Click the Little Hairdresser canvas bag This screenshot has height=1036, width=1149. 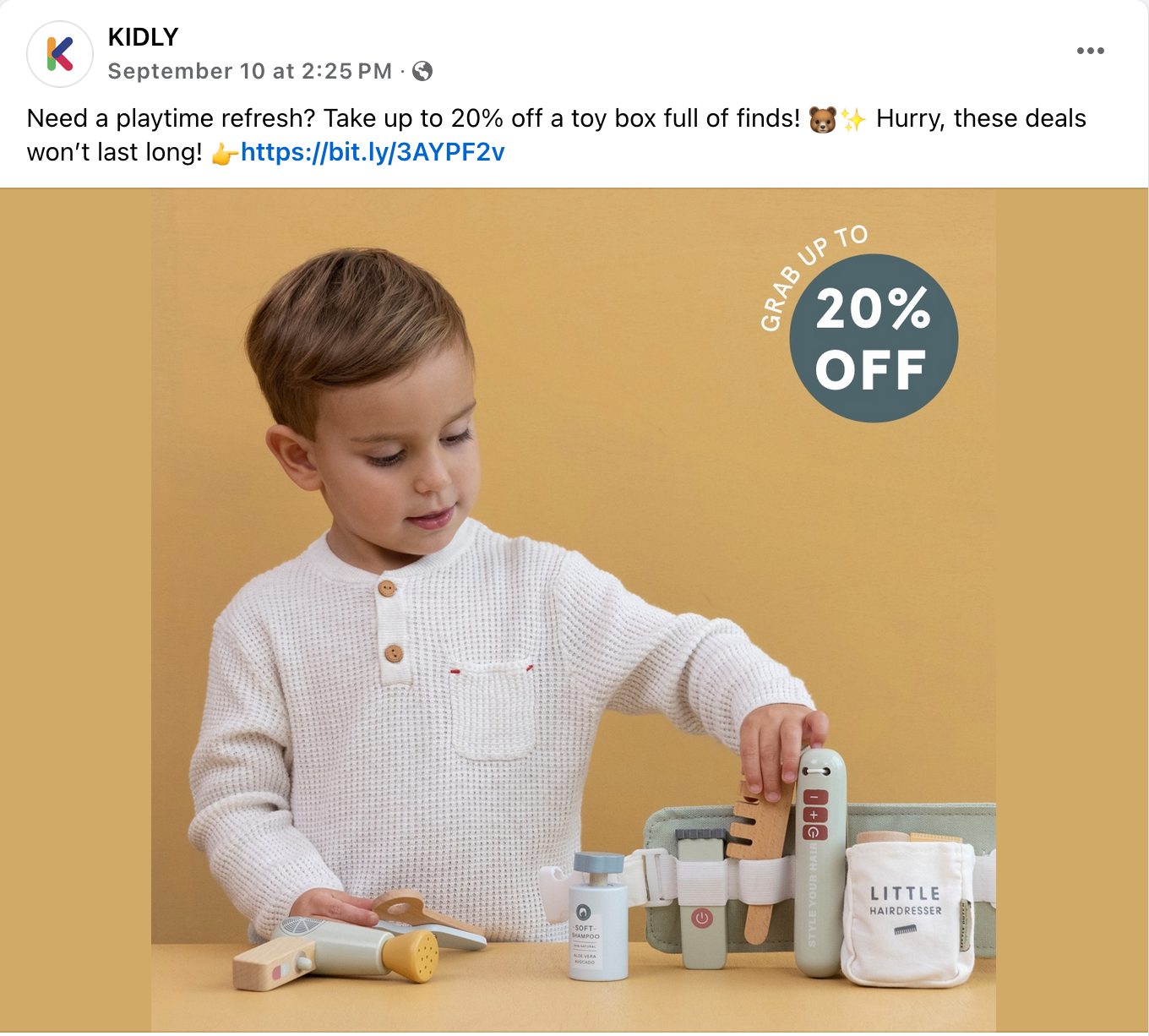tap(908, 911)
